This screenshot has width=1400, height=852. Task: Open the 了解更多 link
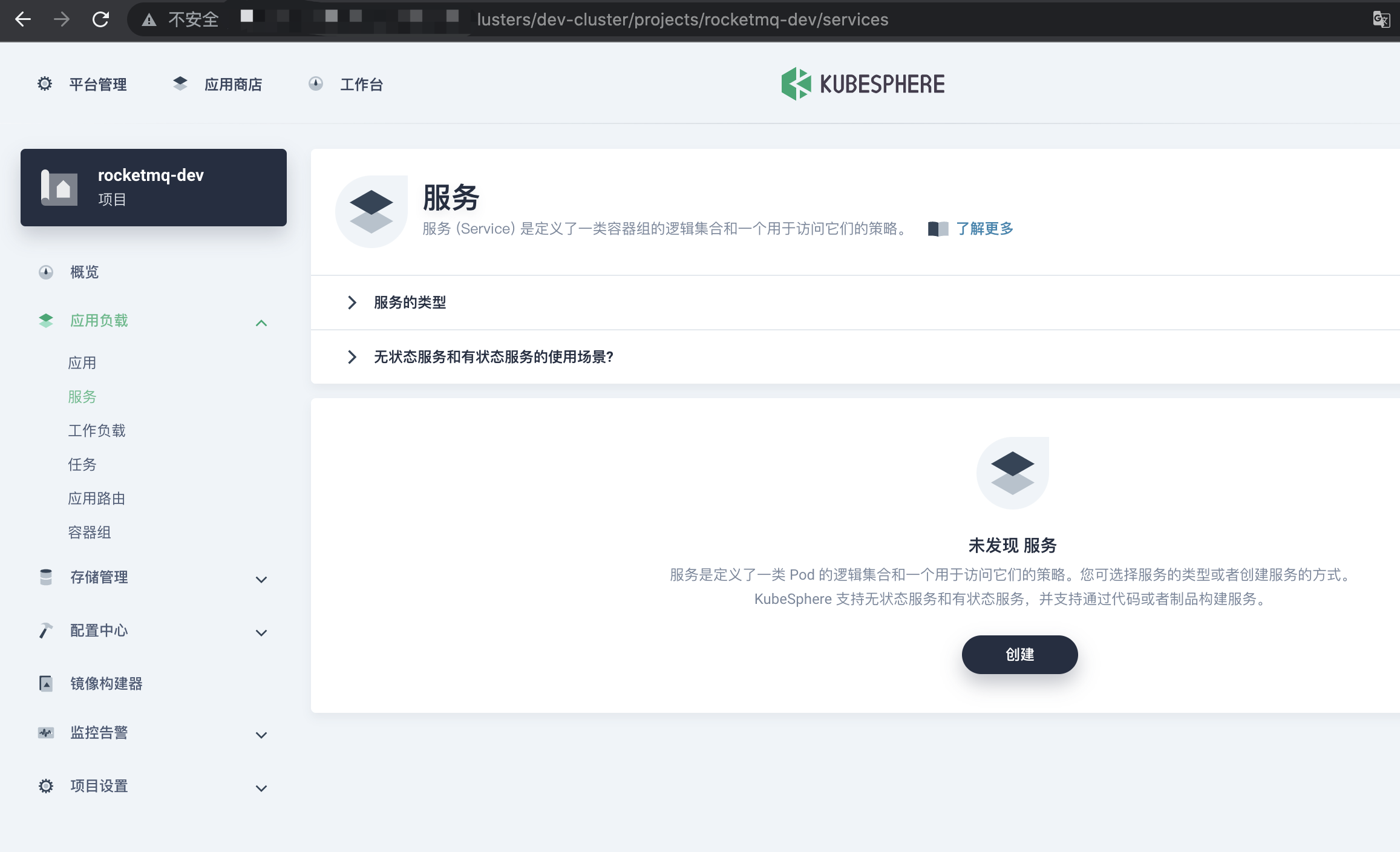(984, 229)
